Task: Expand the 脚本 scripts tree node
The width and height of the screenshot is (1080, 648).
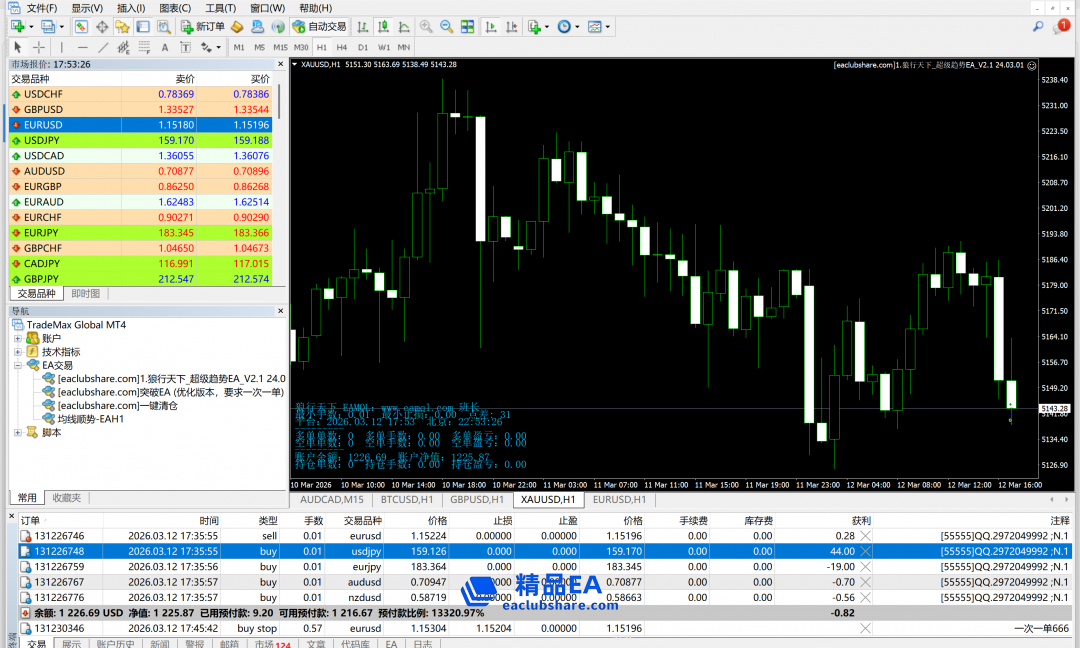Action: coord(18,433)
